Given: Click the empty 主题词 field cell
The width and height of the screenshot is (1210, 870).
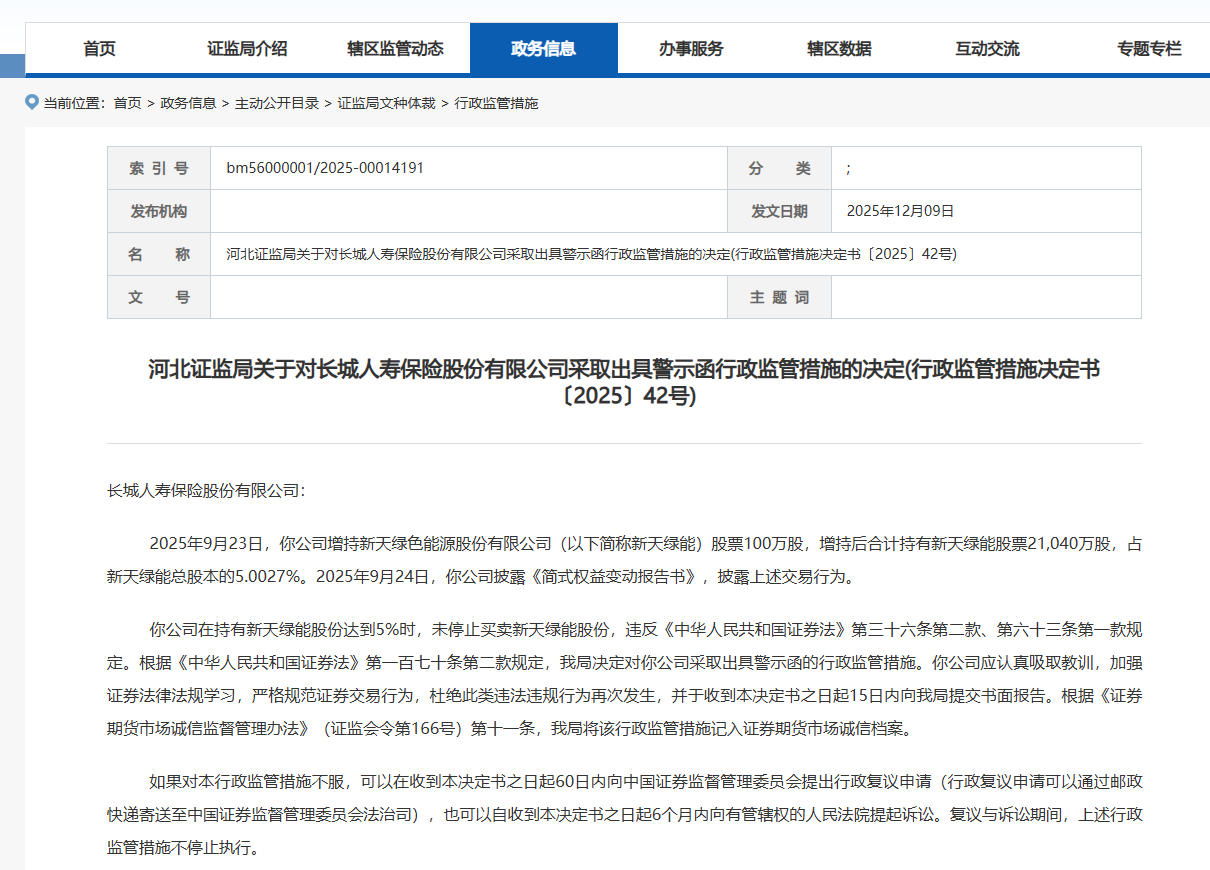Looking at the screenshot, I should click(985, 297).
